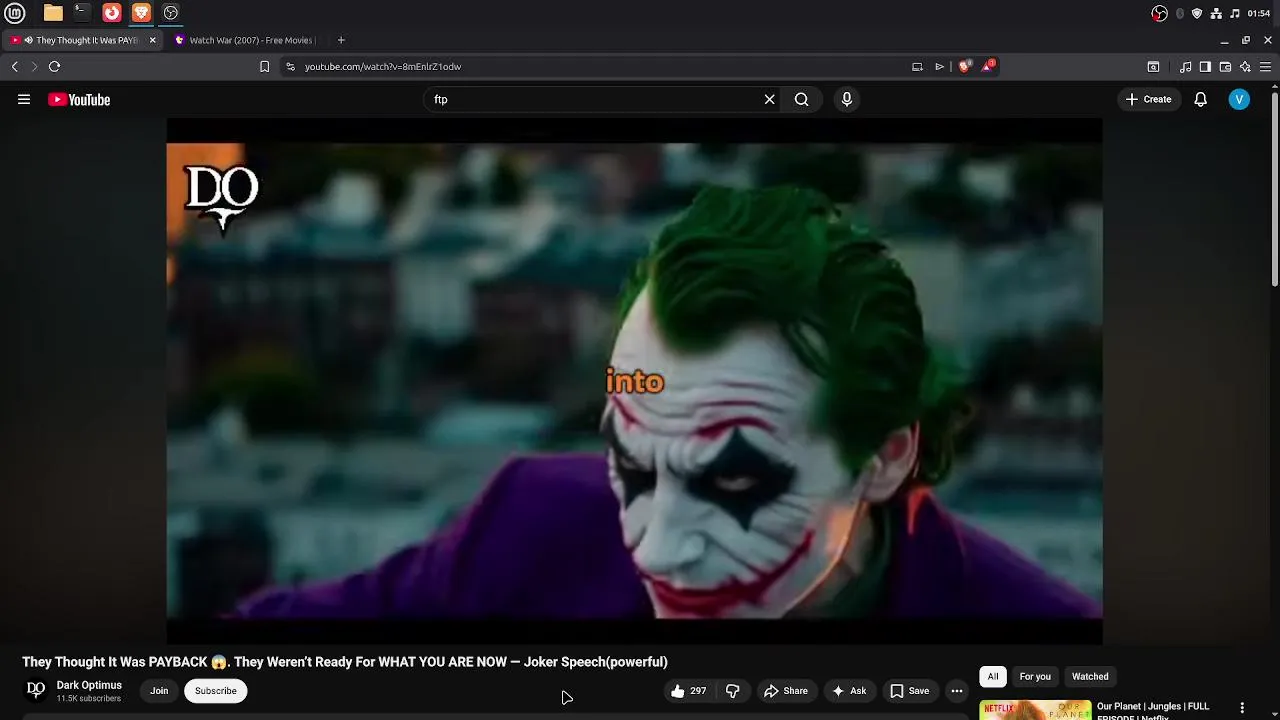Open the Leo AI assistant icon
The image size is (1280, 720).
pyautogui.click(x=1245, y=67)
